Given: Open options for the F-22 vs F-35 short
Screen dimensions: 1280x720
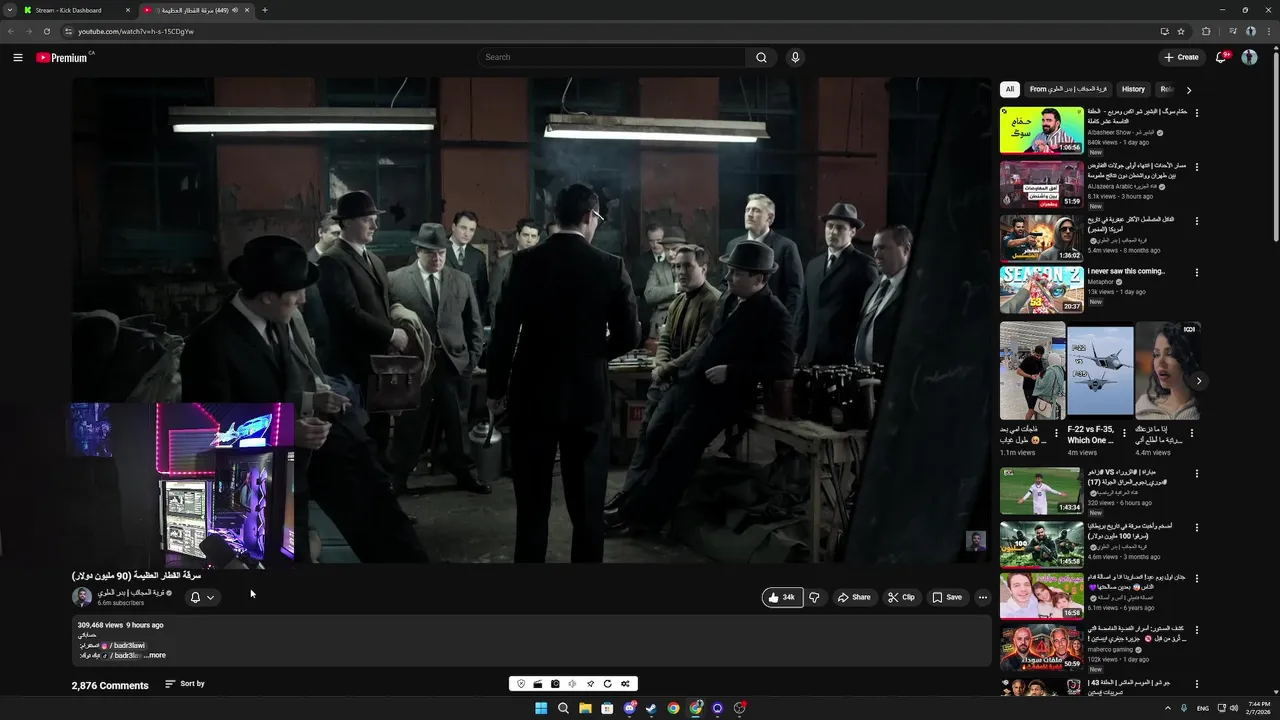Looking at the screenshot, I should point(1124,433).
